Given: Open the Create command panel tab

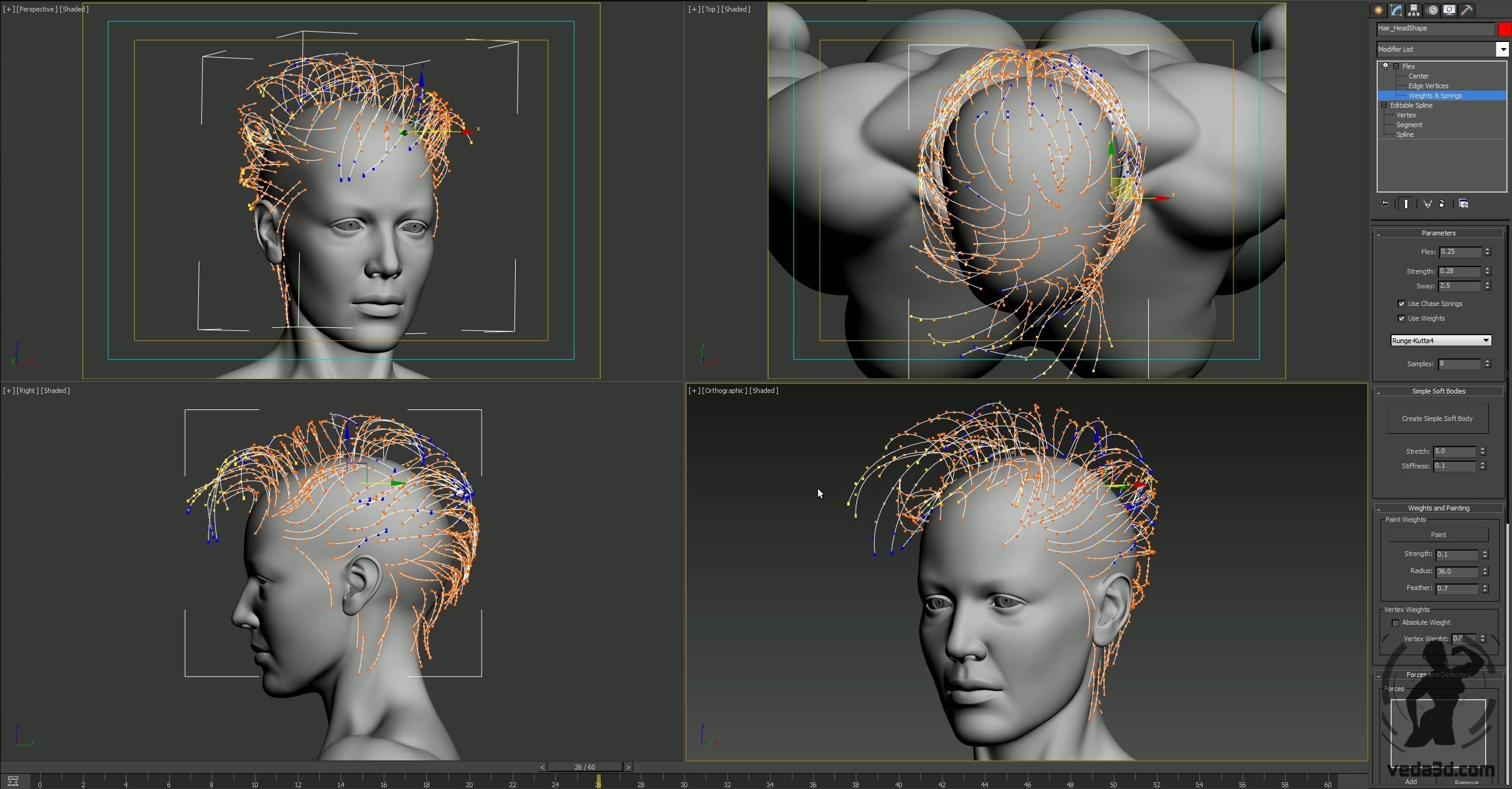Looking at the screenshot, I should [1378, 10].
